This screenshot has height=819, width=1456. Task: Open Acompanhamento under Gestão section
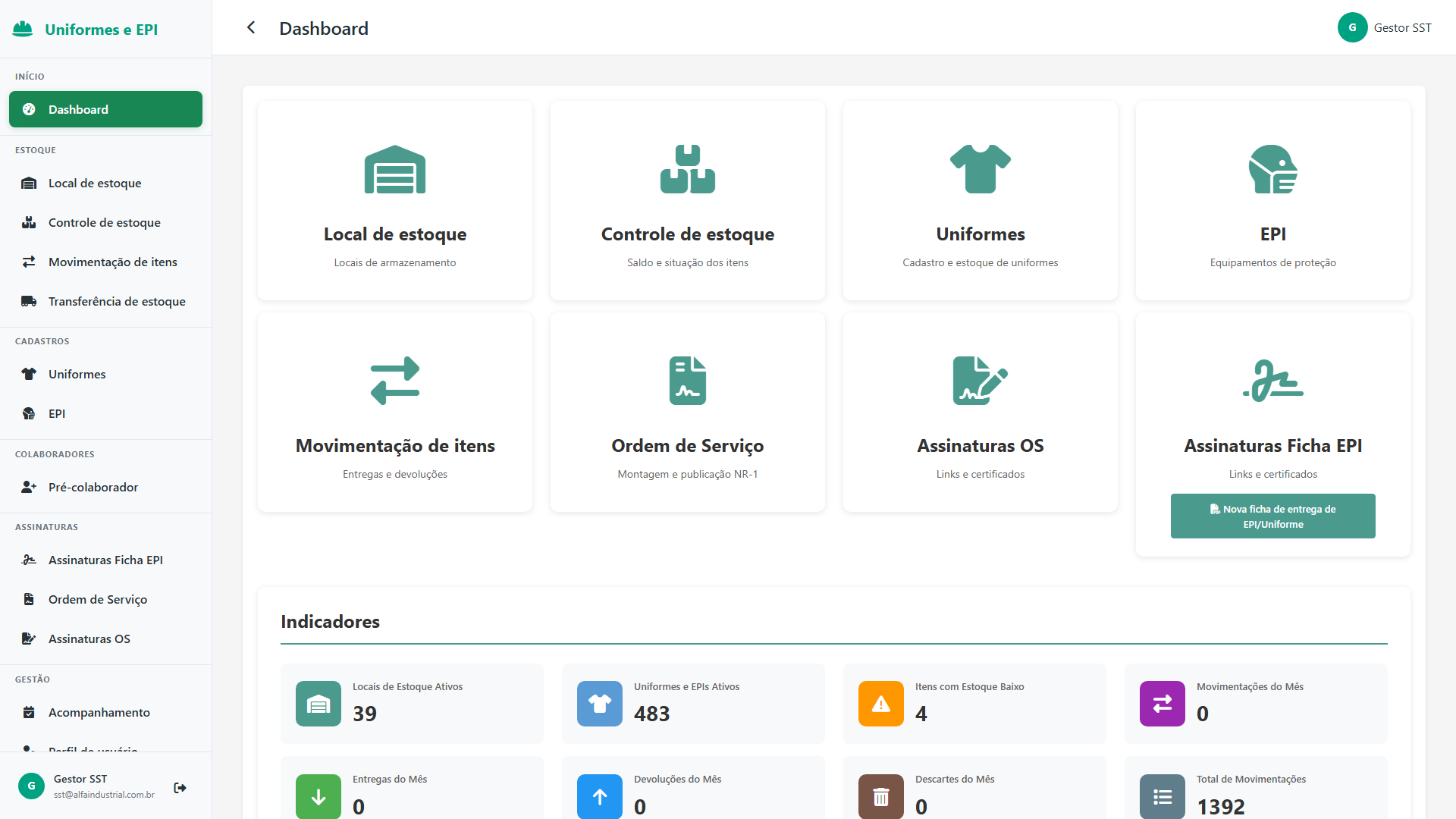[105, 712]
